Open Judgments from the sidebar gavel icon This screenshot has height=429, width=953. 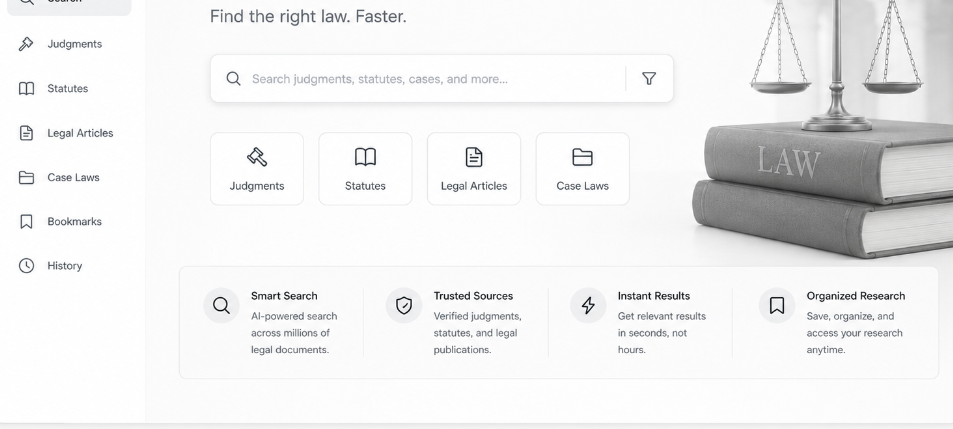pyautogui.click(x=26, y=44)
